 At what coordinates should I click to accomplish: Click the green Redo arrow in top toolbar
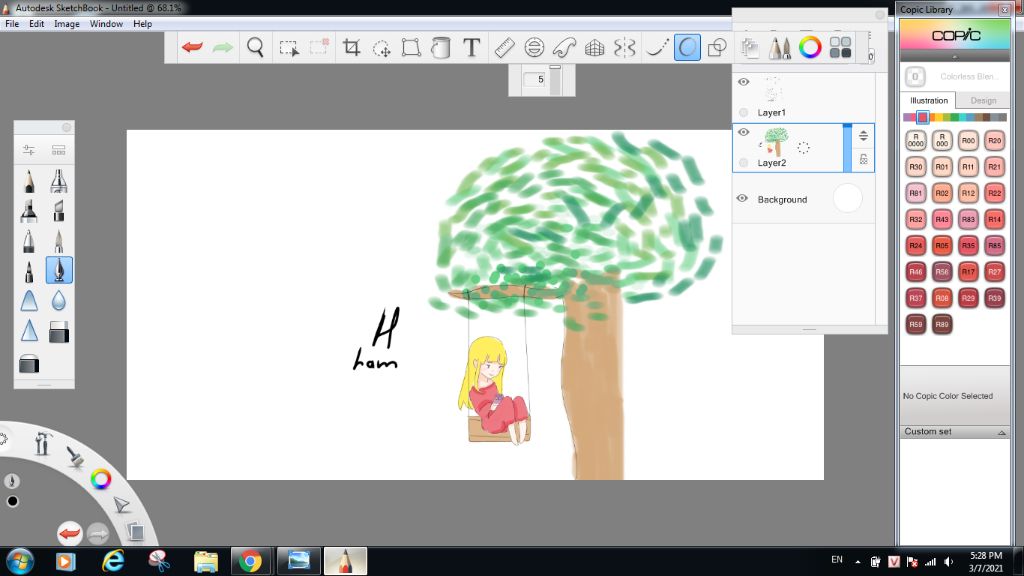(x=223, y=47)
